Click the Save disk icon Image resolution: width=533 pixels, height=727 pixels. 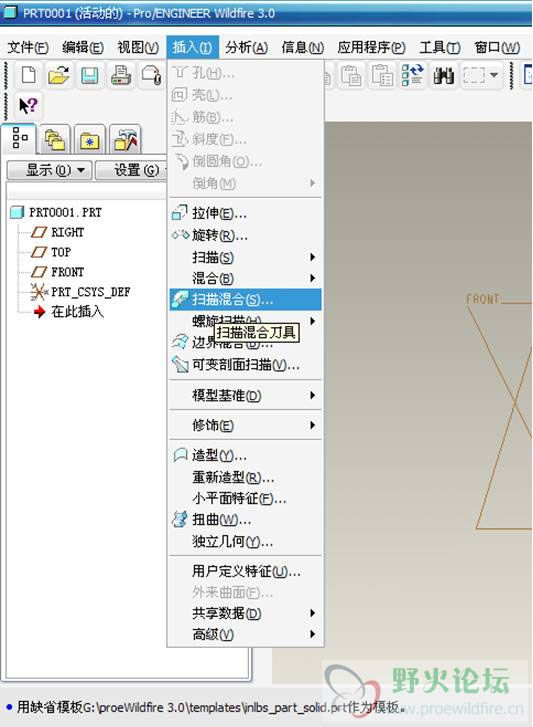point(89,75)
